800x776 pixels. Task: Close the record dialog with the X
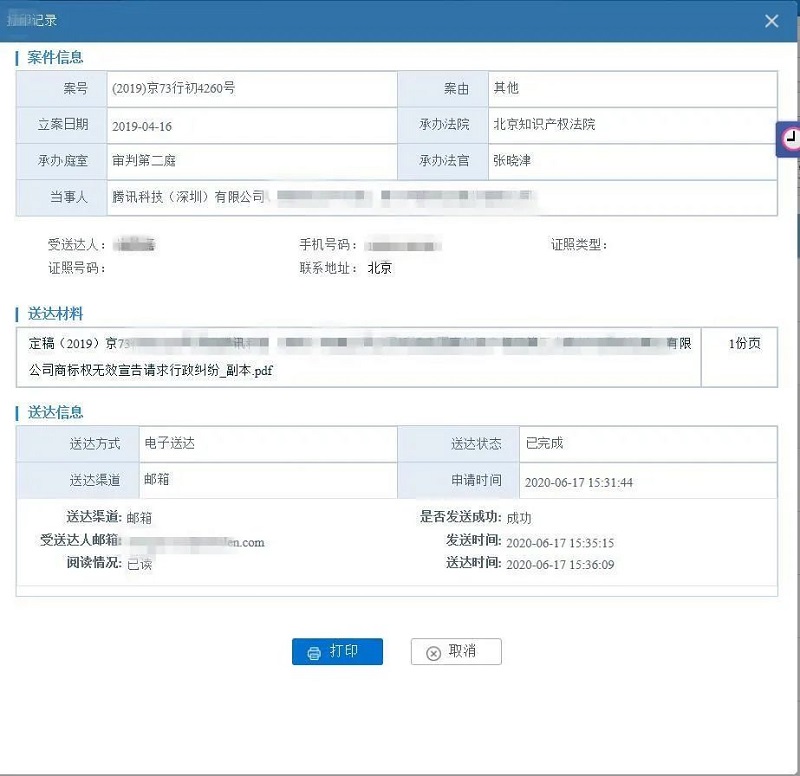tap(771, 21)
